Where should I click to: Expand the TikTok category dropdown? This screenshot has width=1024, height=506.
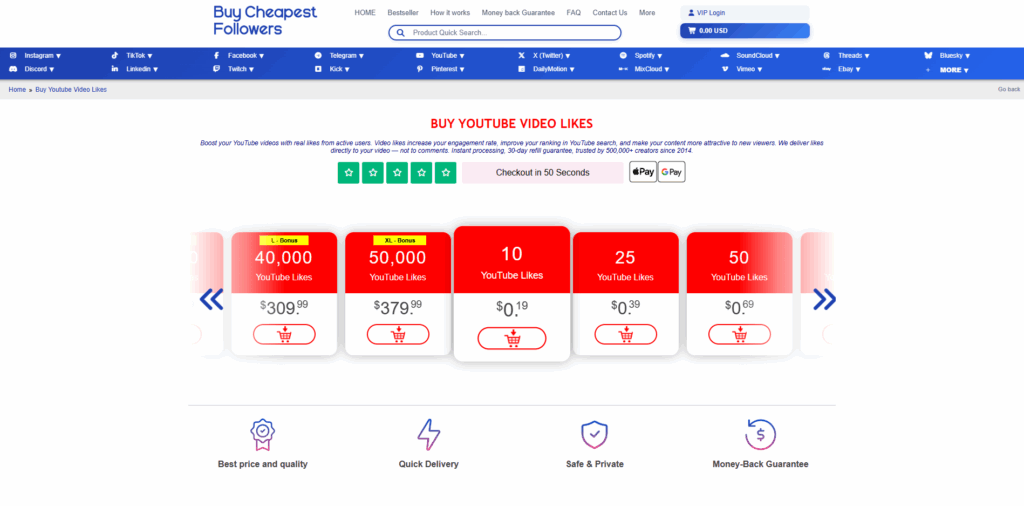pyautogui.click(x=139, y=55)
